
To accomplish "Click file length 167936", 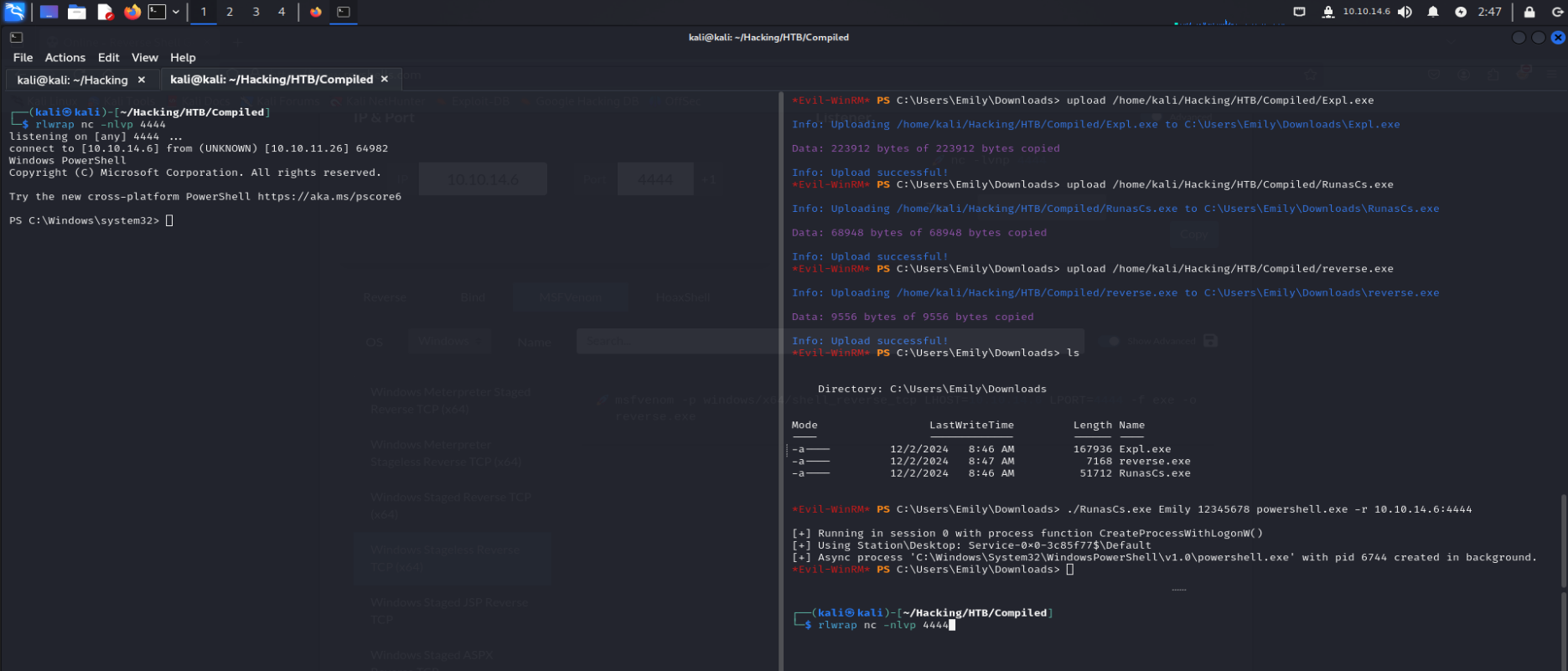I will click(1093, 449).
